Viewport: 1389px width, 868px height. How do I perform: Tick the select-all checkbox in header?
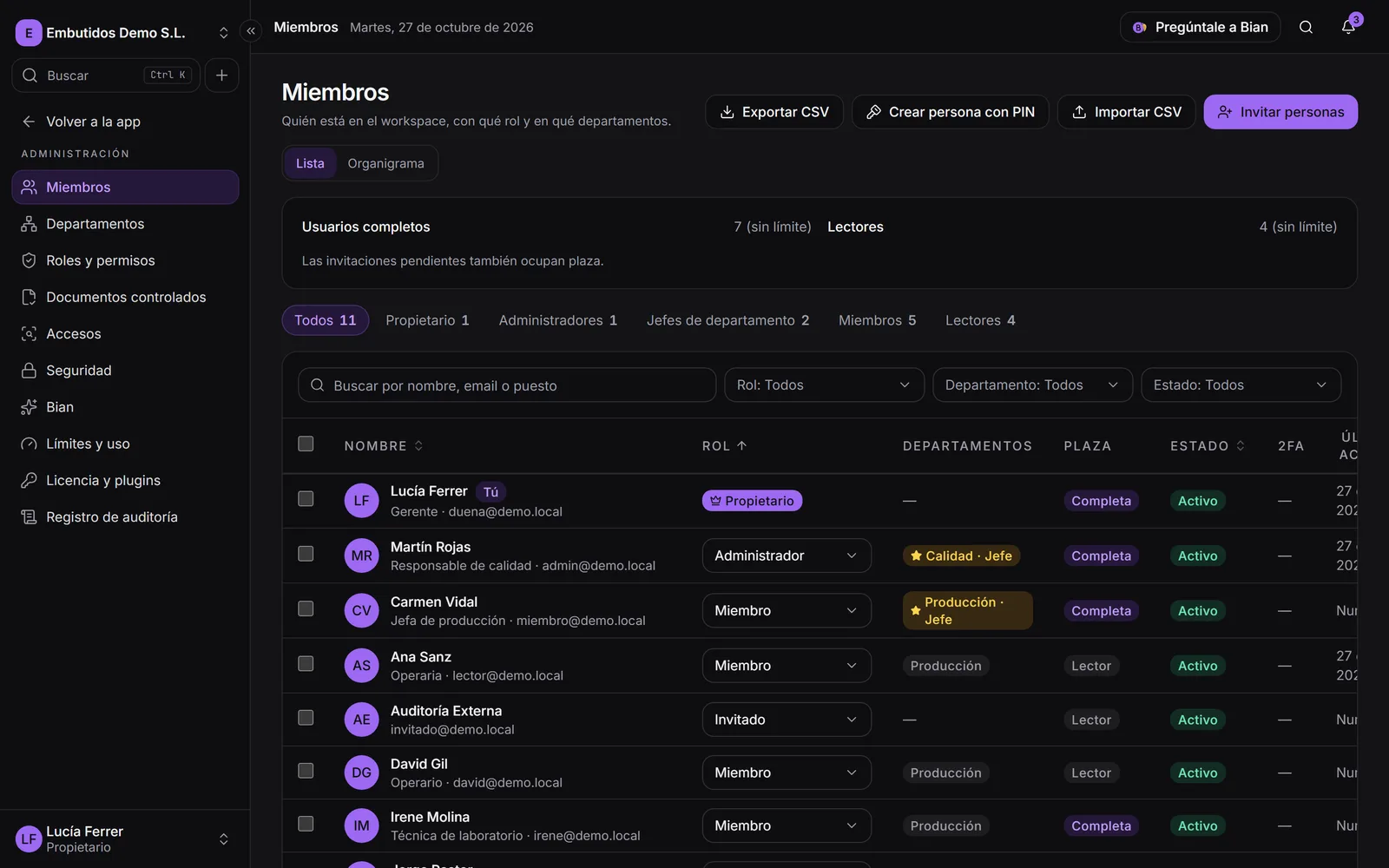click(306, 444)
